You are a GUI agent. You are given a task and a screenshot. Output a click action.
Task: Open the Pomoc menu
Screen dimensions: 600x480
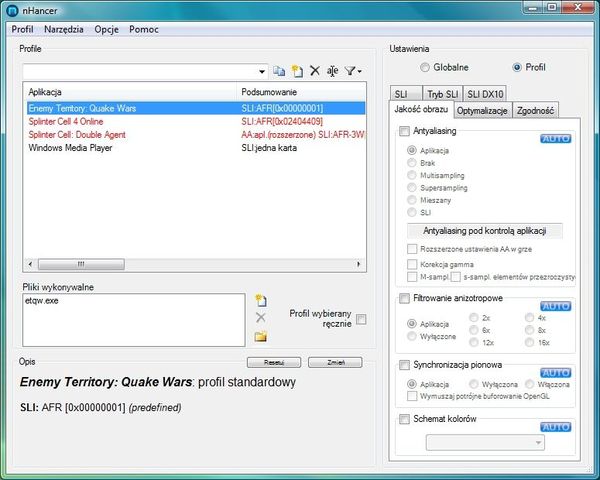click(143, 29)
